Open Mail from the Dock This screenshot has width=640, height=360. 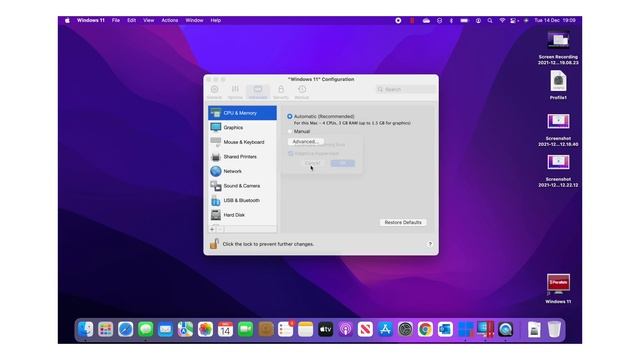tap(165, 329)
